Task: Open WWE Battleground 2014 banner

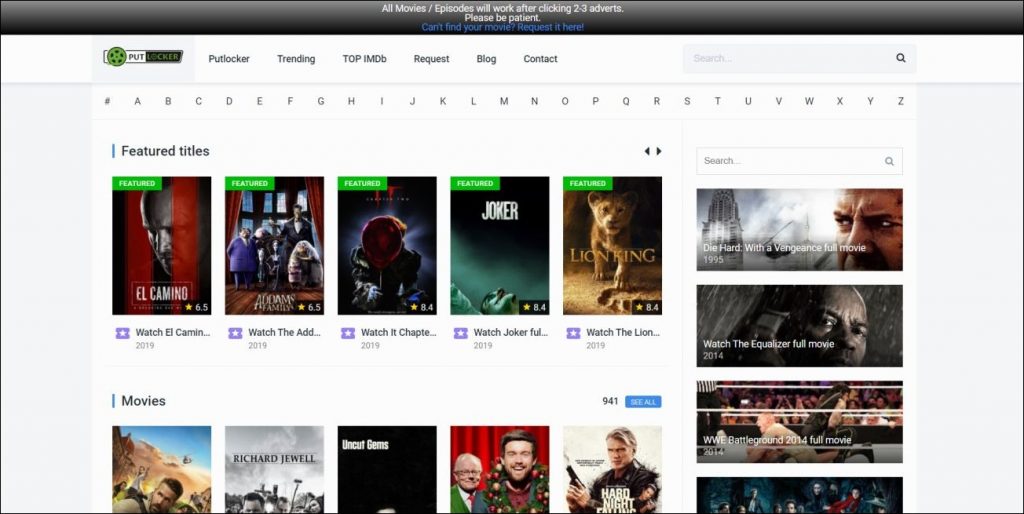Action: (x=799, y=422)
